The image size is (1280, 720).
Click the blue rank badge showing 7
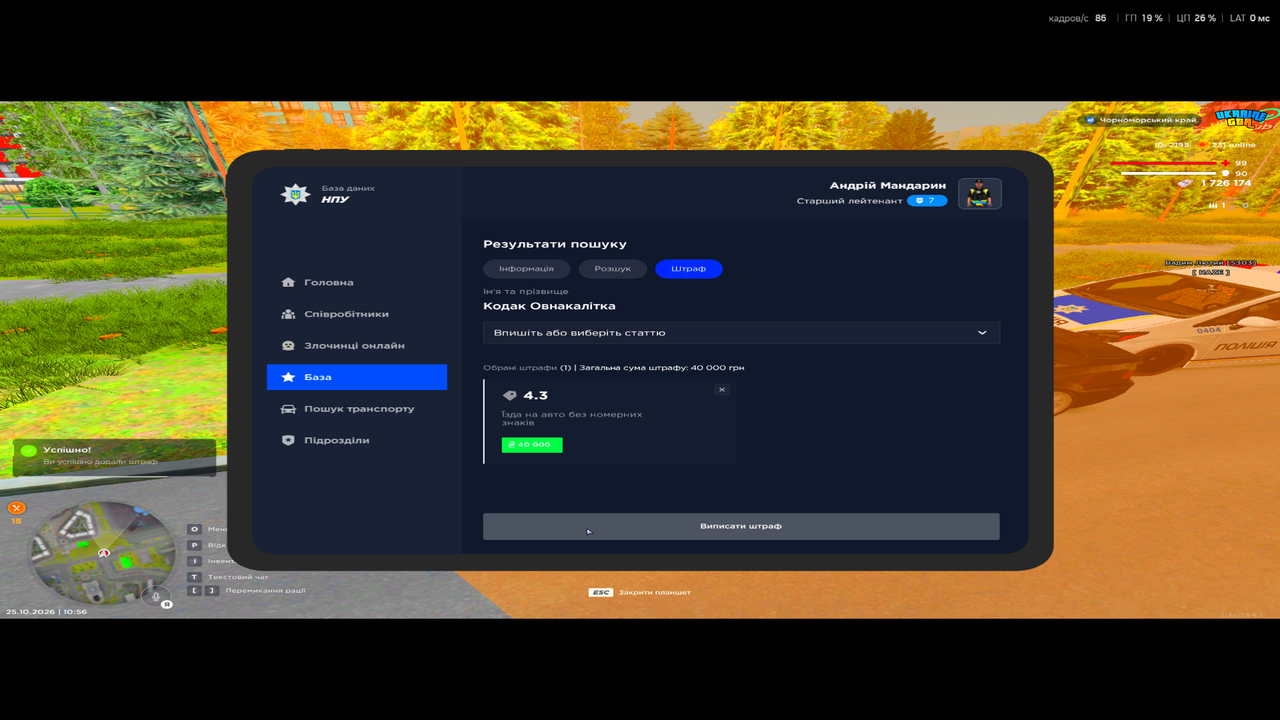point(927,201)
